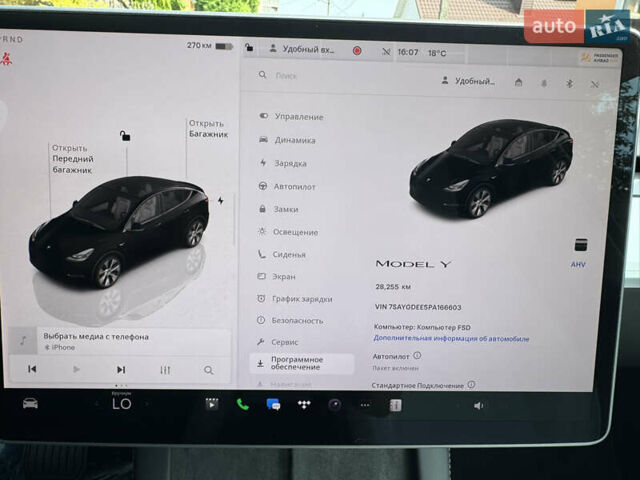Tap the battery level icon

tap(224, 46)
